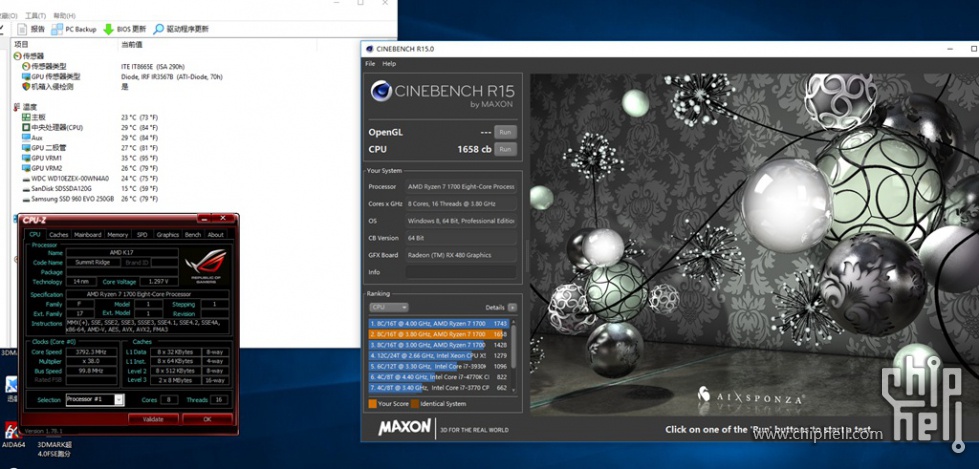
Task: Switch to About tab in CPU-Z
Action: click(x=215, y=235)
